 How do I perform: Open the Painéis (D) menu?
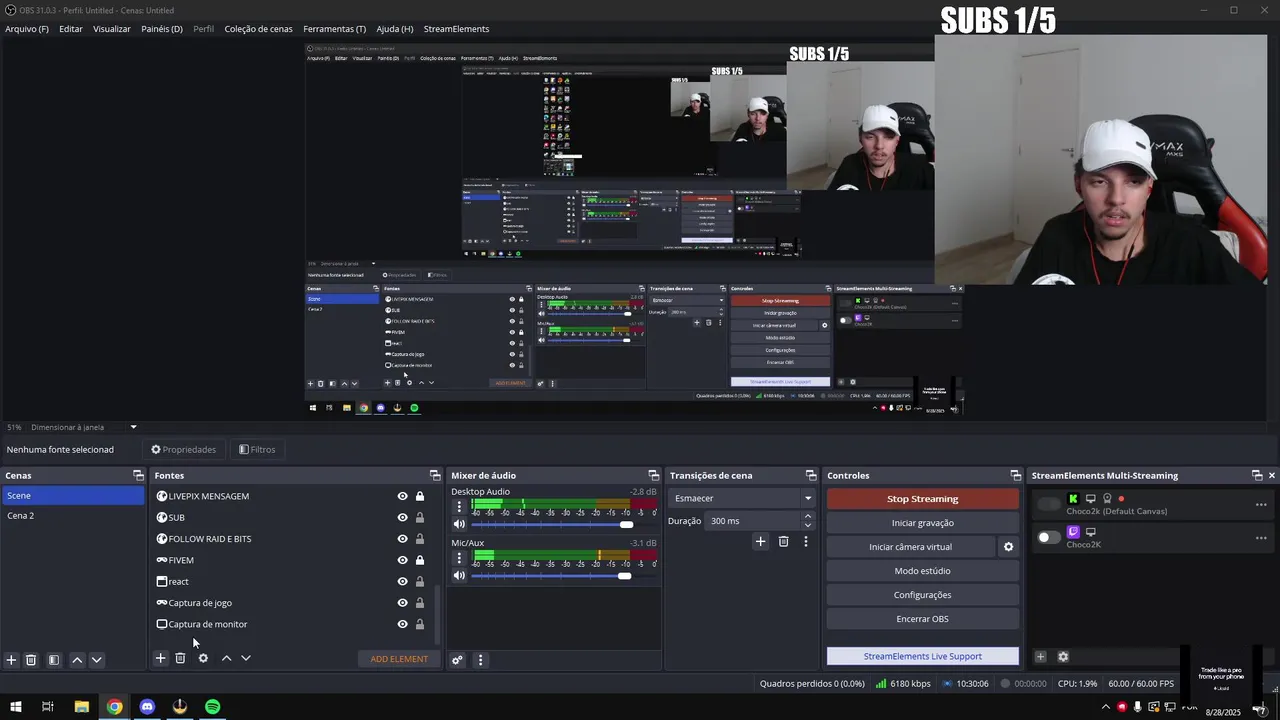coord(162,29)
